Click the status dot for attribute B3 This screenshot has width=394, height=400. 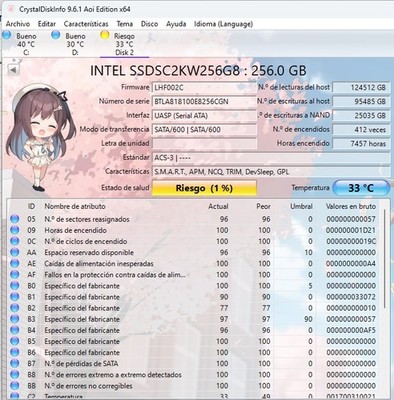click(14, 319)
